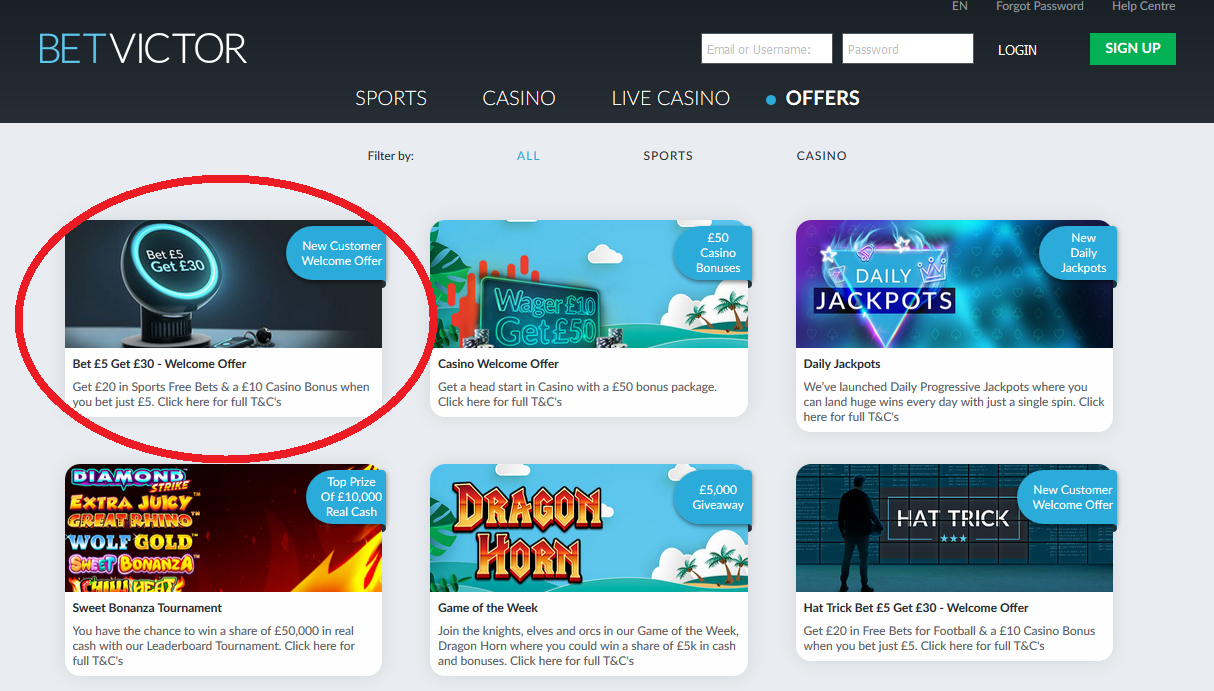1214x691 pixels.
Task: Open Bet £5 Get £30 offer image
Action: (224, 284)
